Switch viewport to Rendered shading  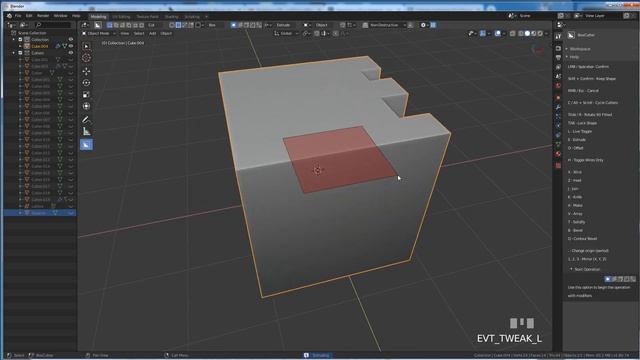(540, 33)
